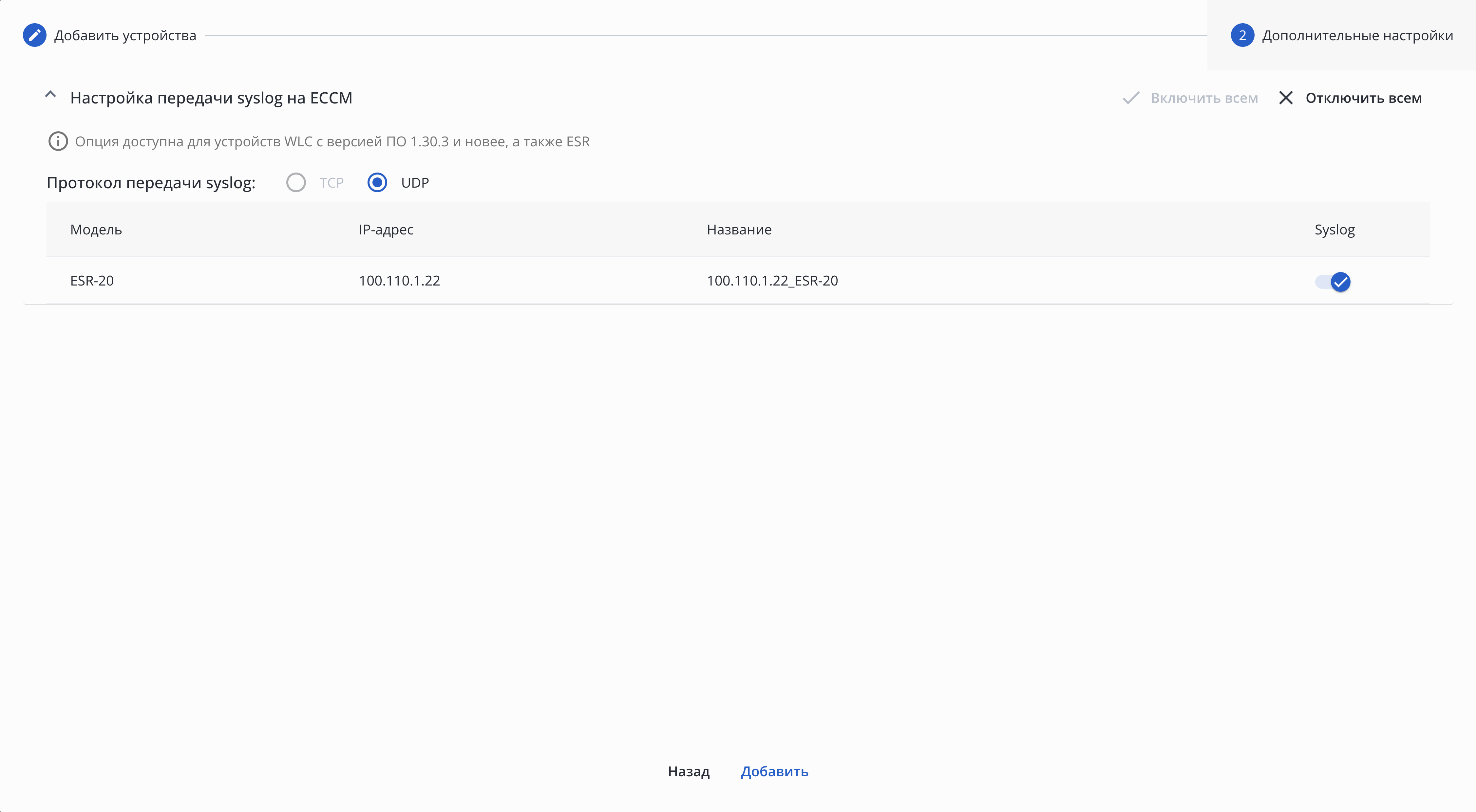This screenshot has width=1476, height=812.
Task: Click the IP-адрес column header
Action: (x=386, y=230)
